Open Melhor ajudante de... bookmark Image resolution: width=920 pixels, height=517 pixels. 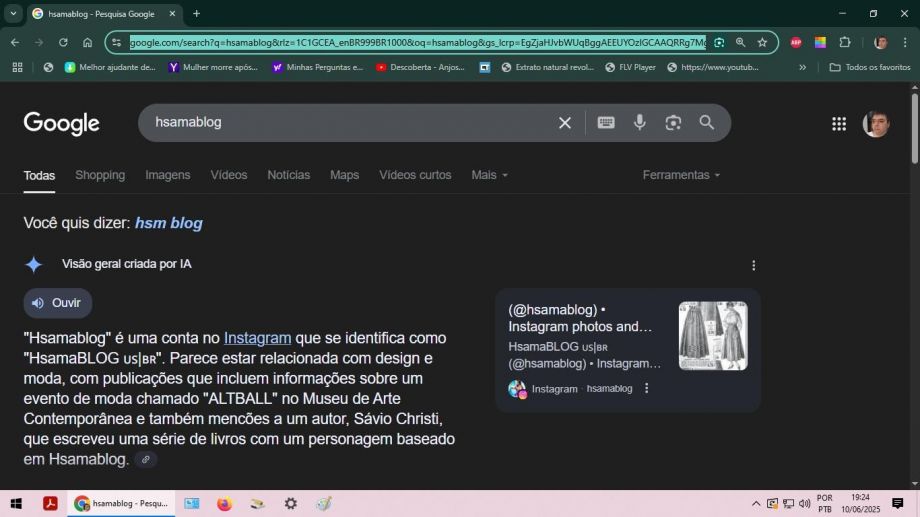[x=110, y=67]
